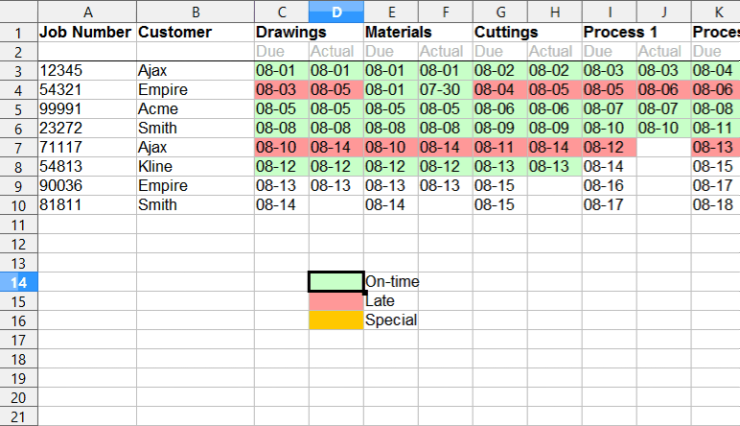The width and height of the screenshot is (740, 426).
Task: Select the orange Special color cell
Action: 336,320
